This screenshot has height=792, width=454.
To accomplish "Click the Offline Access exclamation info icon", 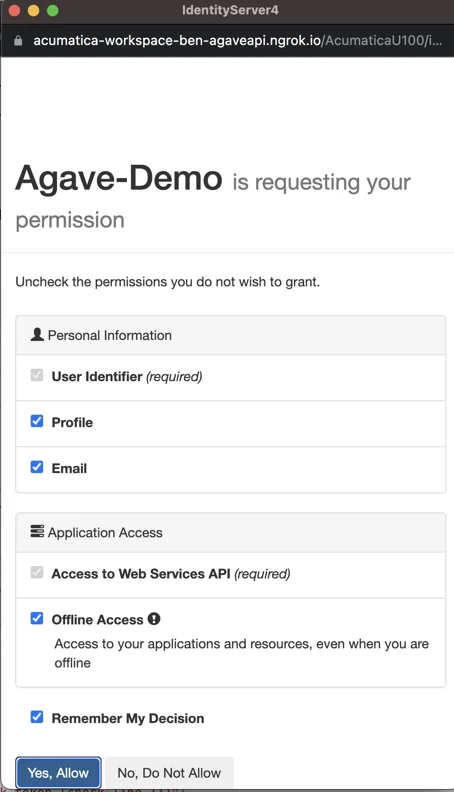I will [x=154, y=619].
